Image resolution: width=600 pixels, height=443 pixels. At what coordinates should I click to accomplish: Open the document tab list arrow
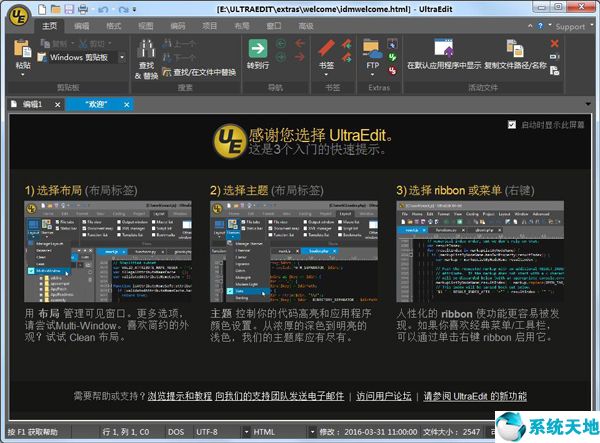point(588,104)
